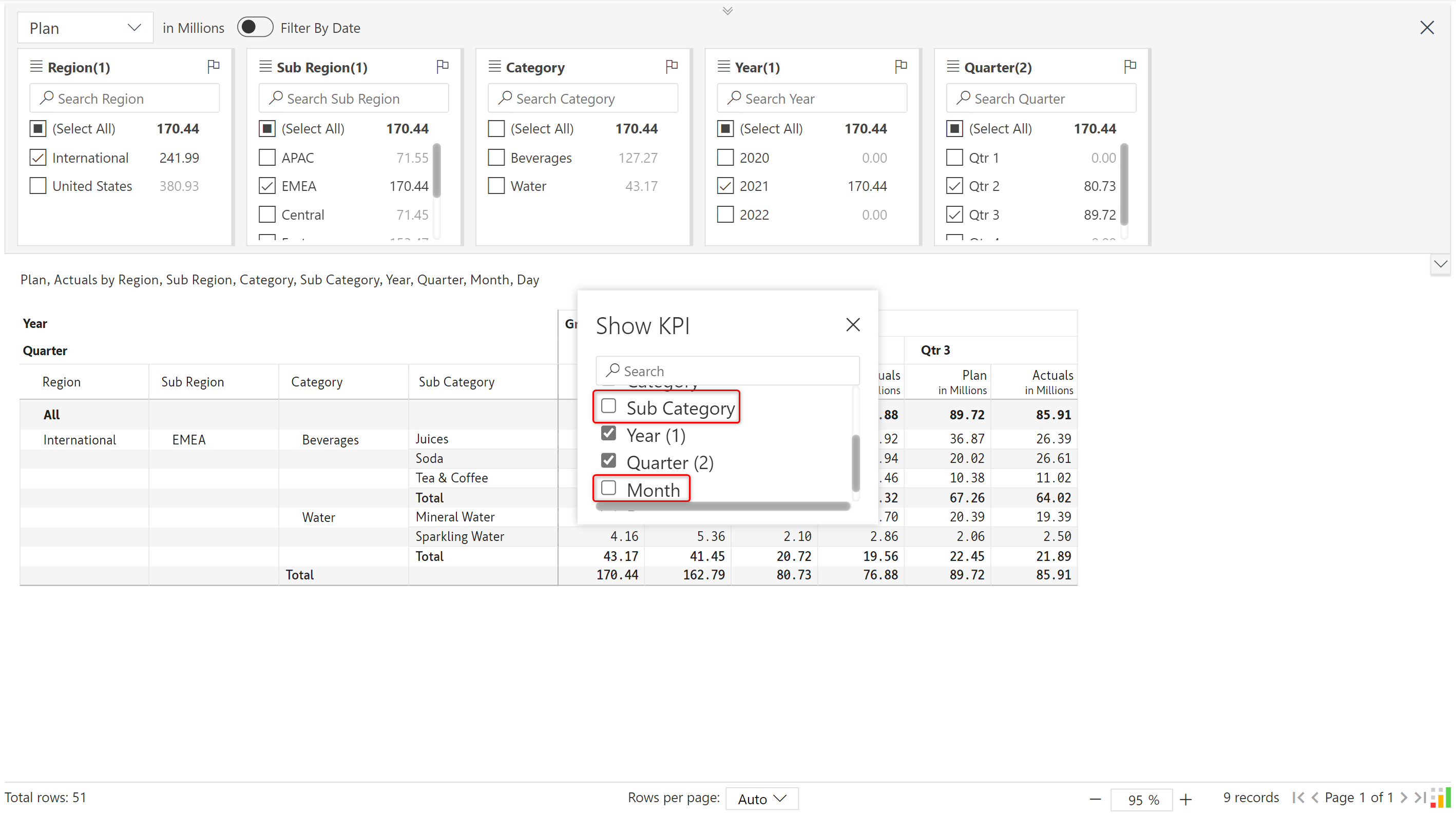Zoom in with the plus icon
The width and height of the screenshot is (1456, 815).
pyautogui.click(x=1186, y=799)
